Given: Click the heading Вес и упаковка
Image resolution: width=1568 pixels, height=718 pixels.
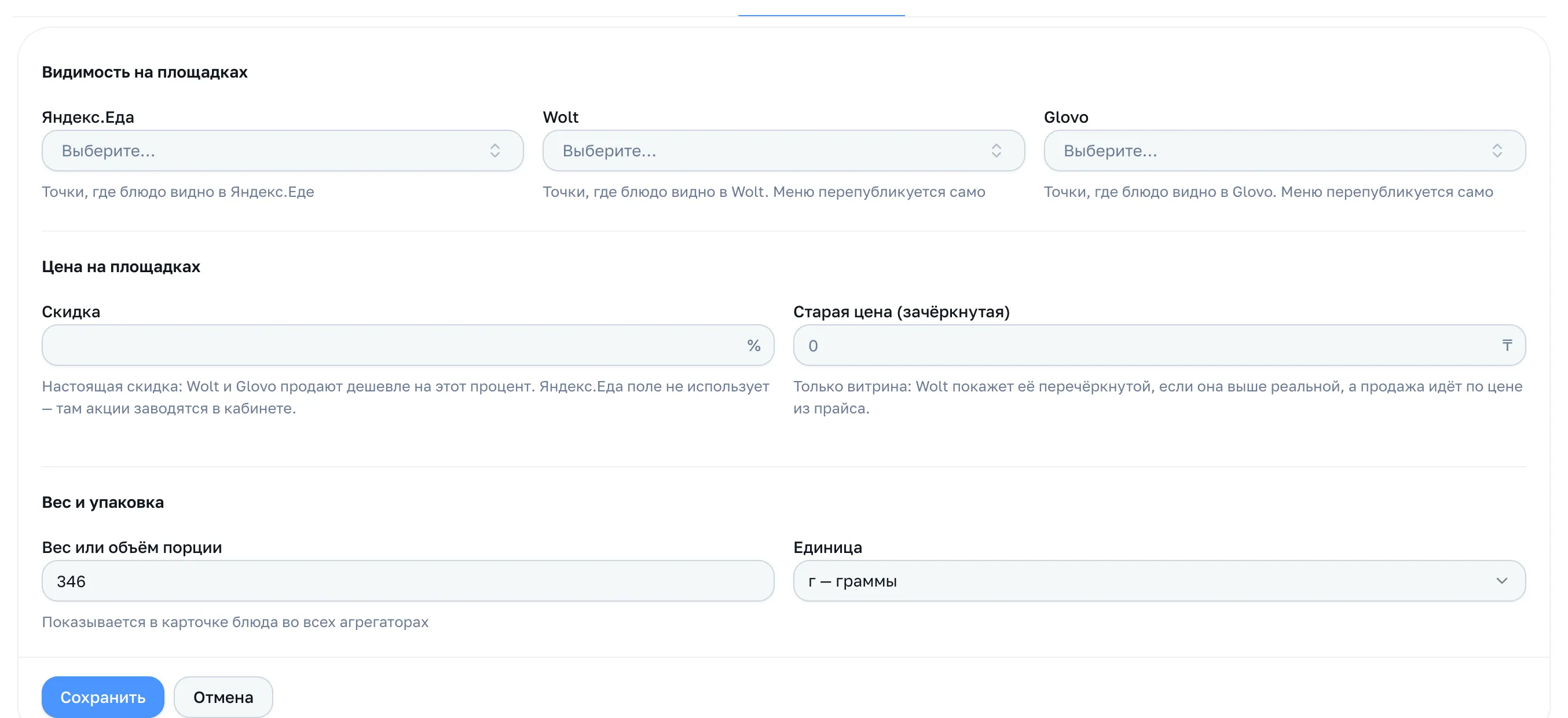Looking at the screenshot, I should 103,502.
